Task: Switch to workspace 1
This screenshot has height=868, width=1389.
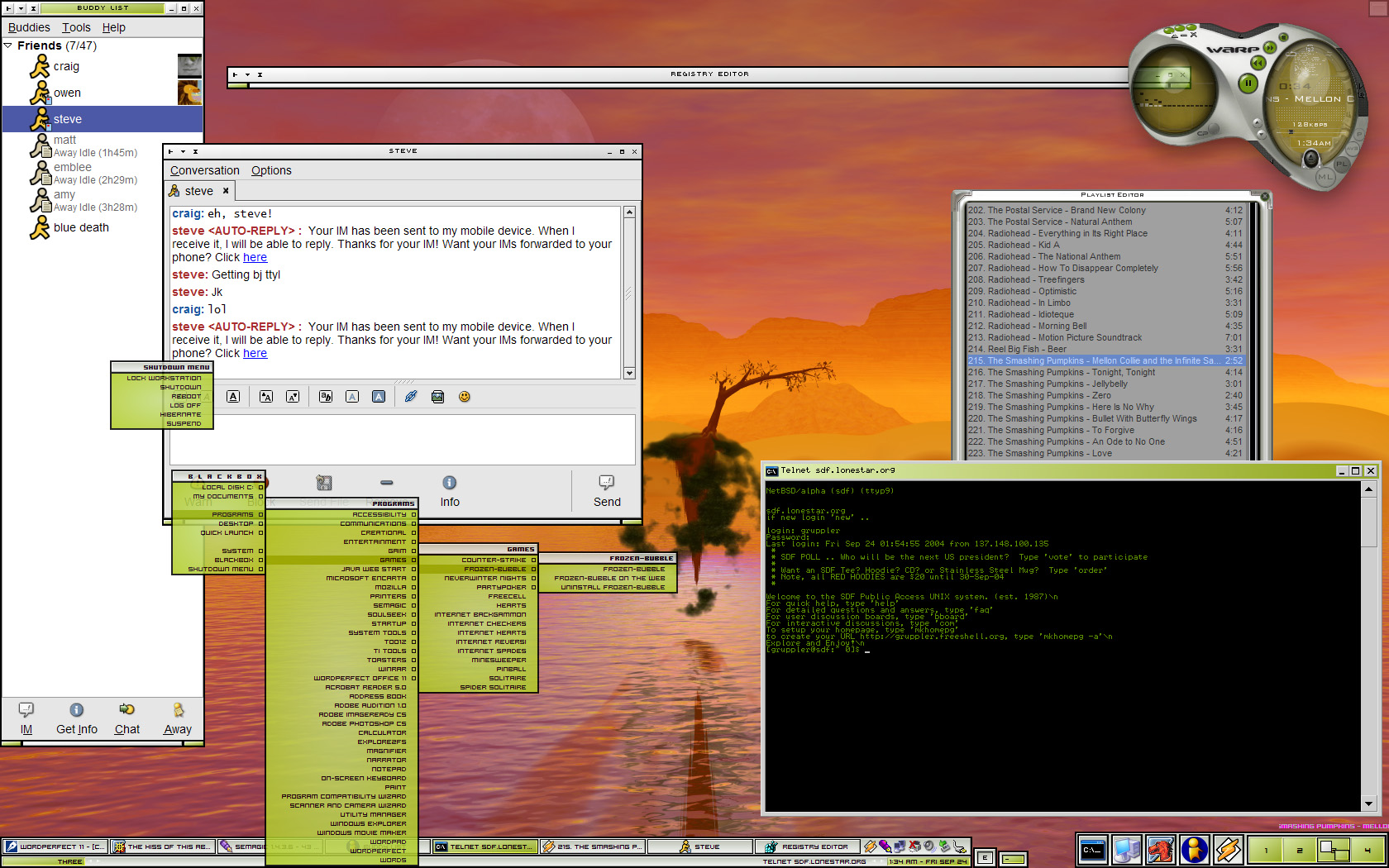Action: pos(1266,850)
